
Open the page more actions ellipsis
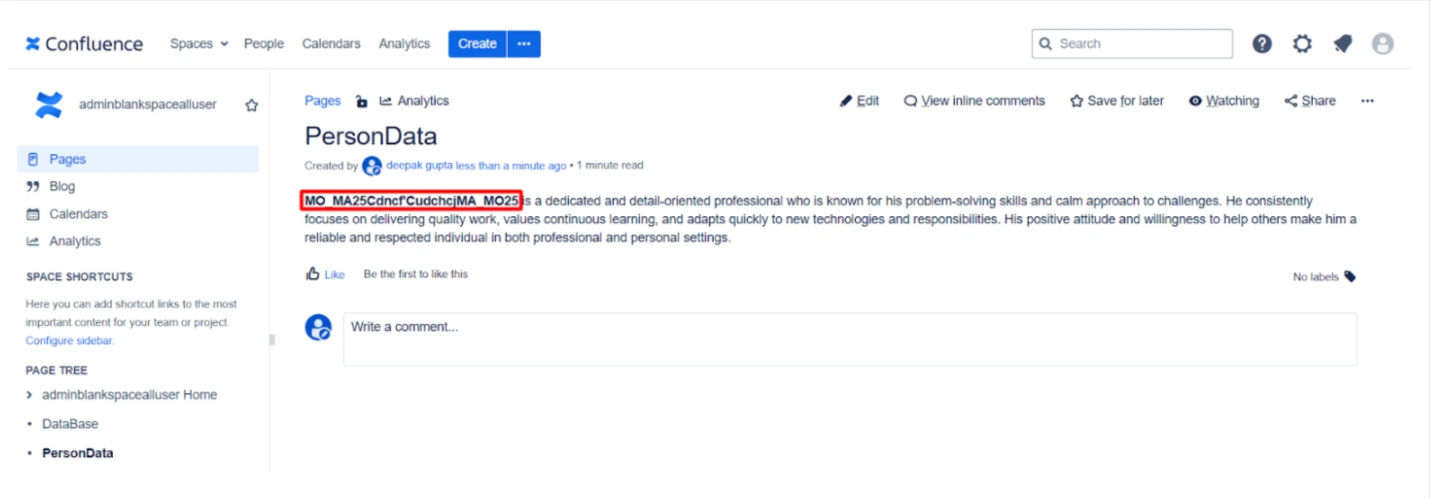tap(1368, 101)
